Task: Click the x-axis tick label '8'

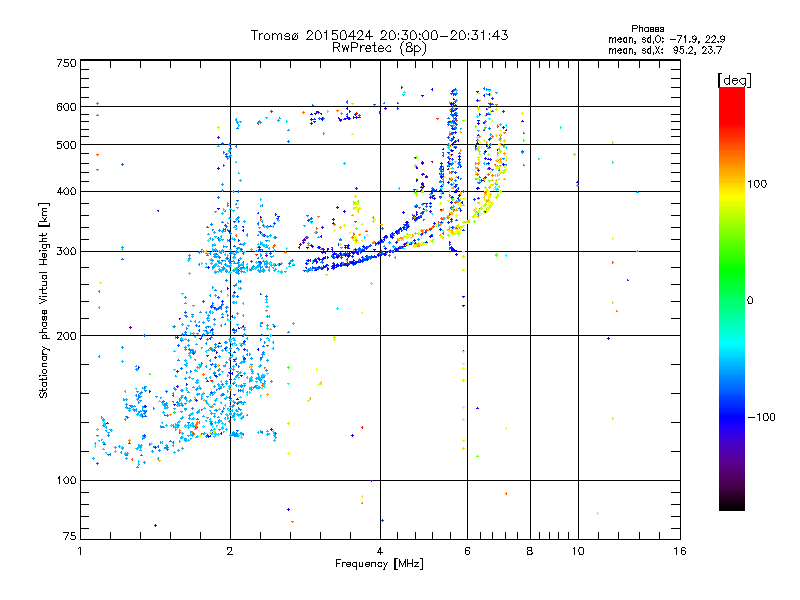Action: click(x=530, y=551)
